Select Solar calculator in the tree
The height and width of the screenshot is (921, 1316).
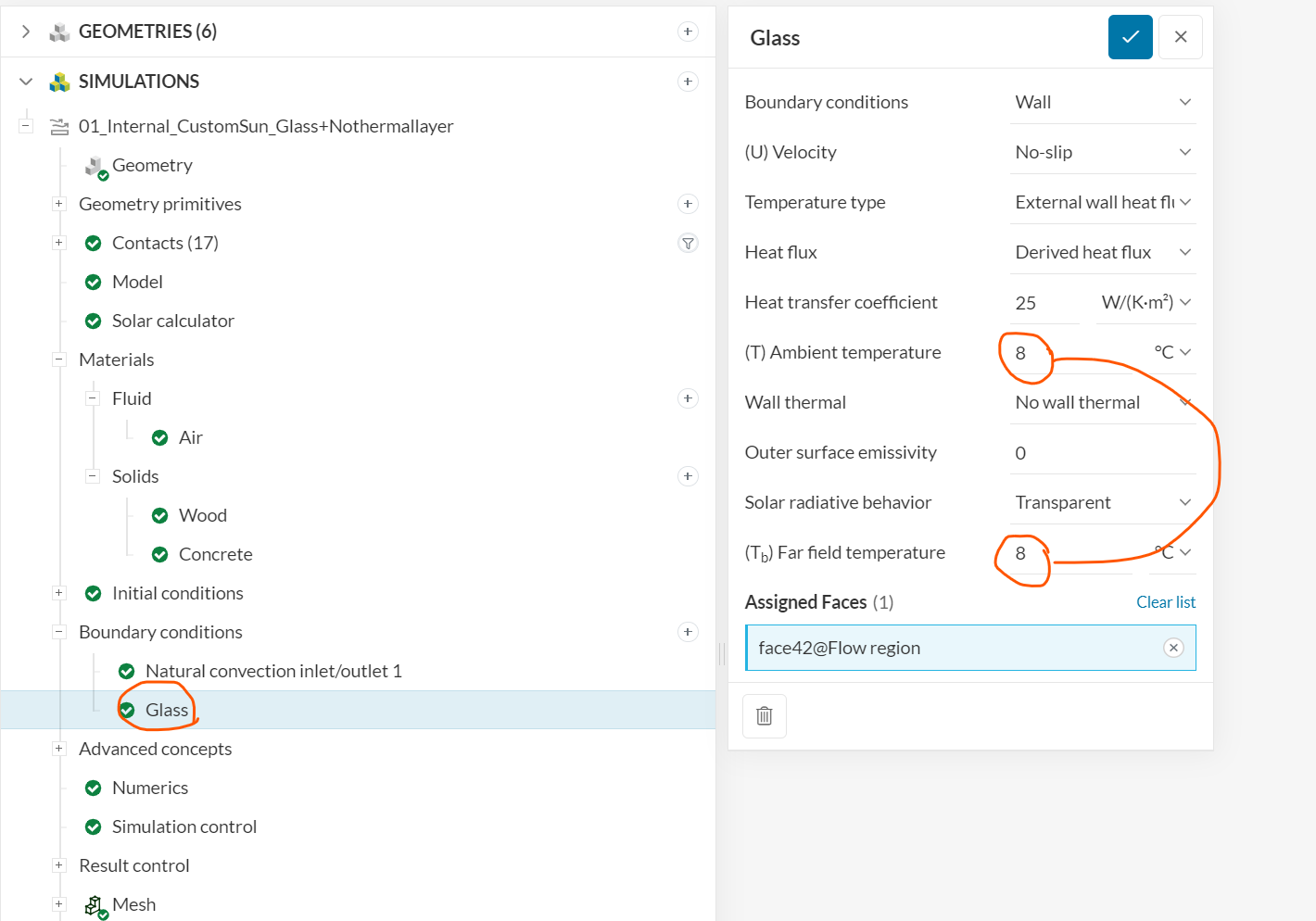coord(172,321)
